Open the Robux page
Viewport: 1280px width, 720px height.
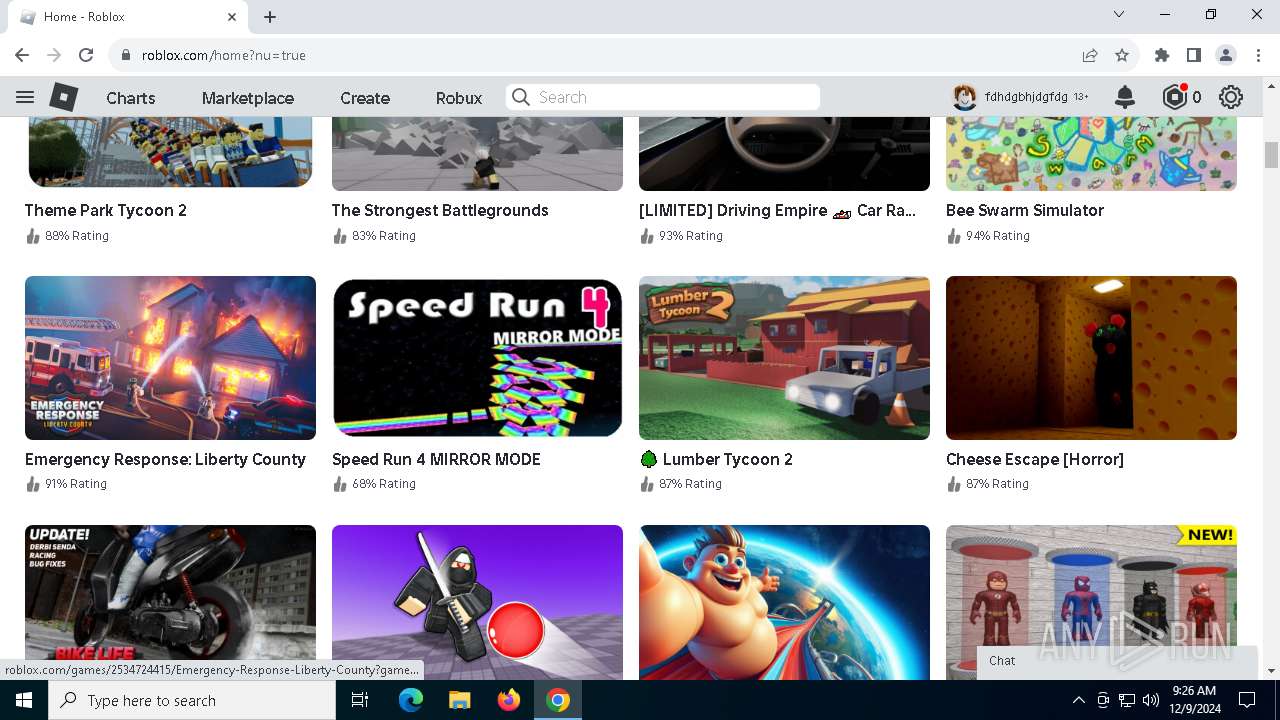459,98
